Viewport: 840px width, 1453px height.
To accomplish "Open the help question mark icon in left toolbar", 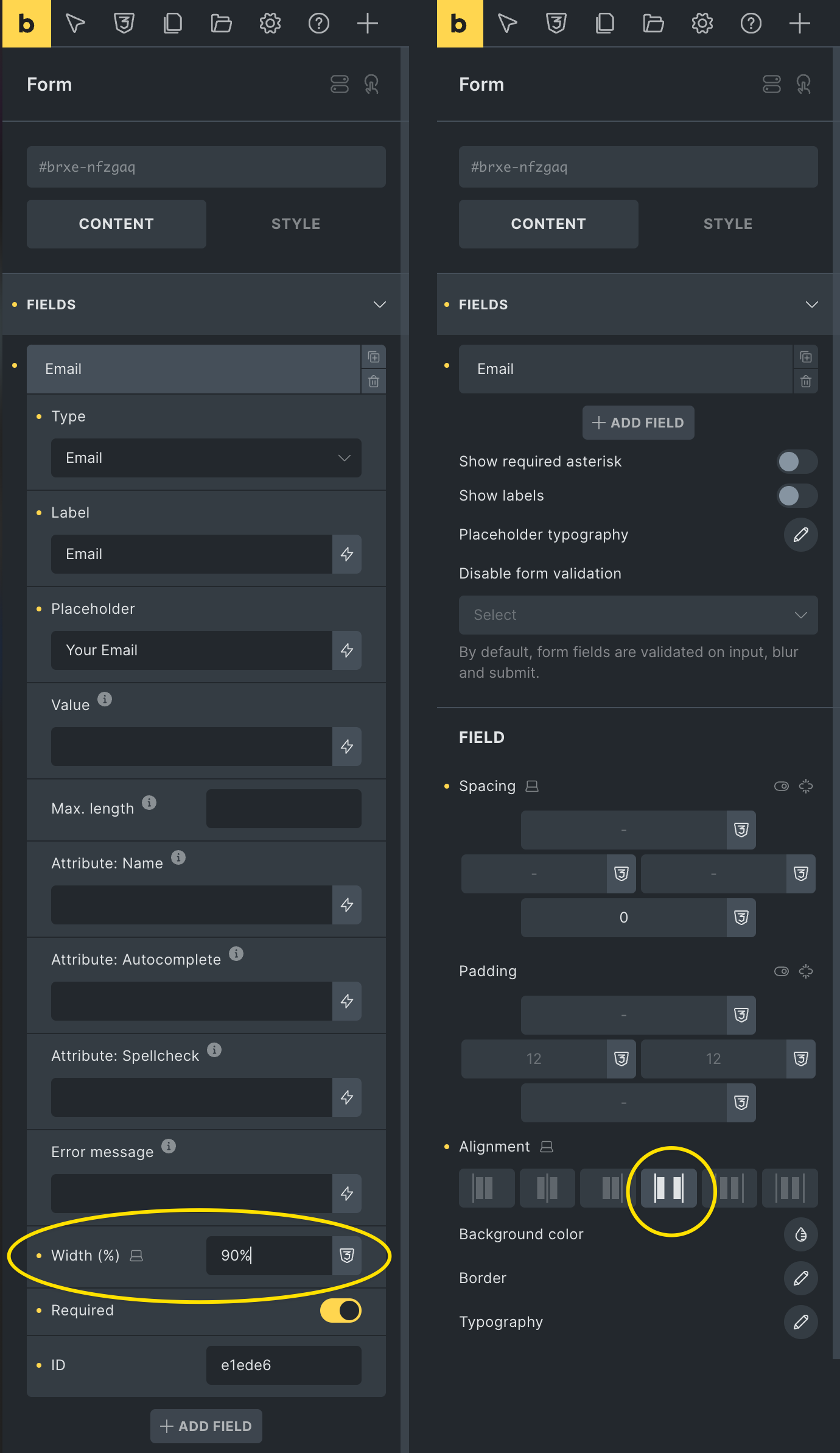I will point(319,24).
